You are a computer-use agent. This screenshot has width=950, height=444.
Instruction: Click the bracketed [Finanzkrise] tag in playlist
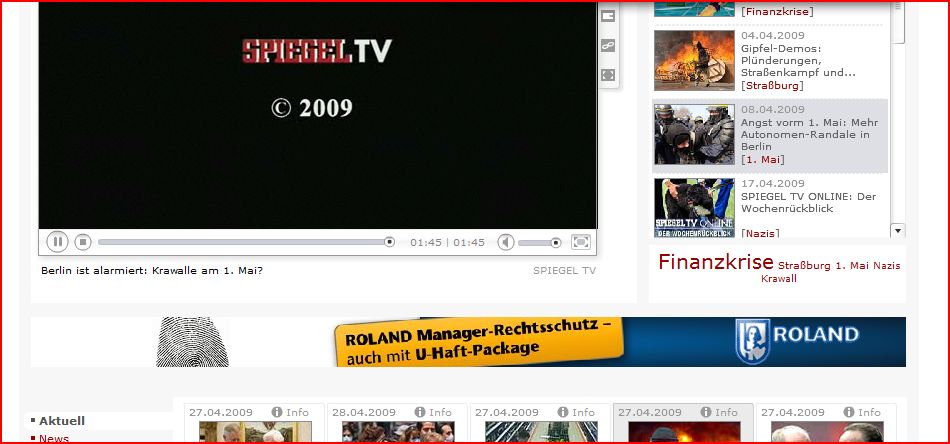tap(777, 12)
